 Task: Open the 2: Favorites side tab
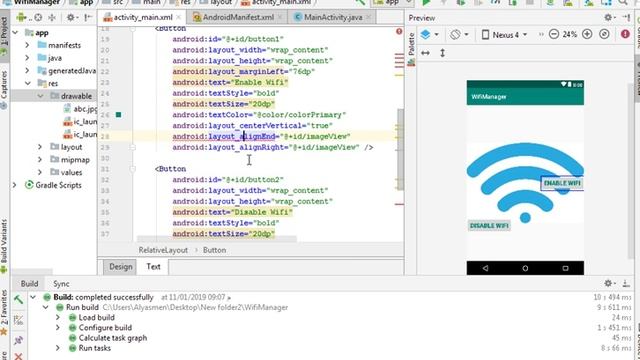tap(4, 312)
